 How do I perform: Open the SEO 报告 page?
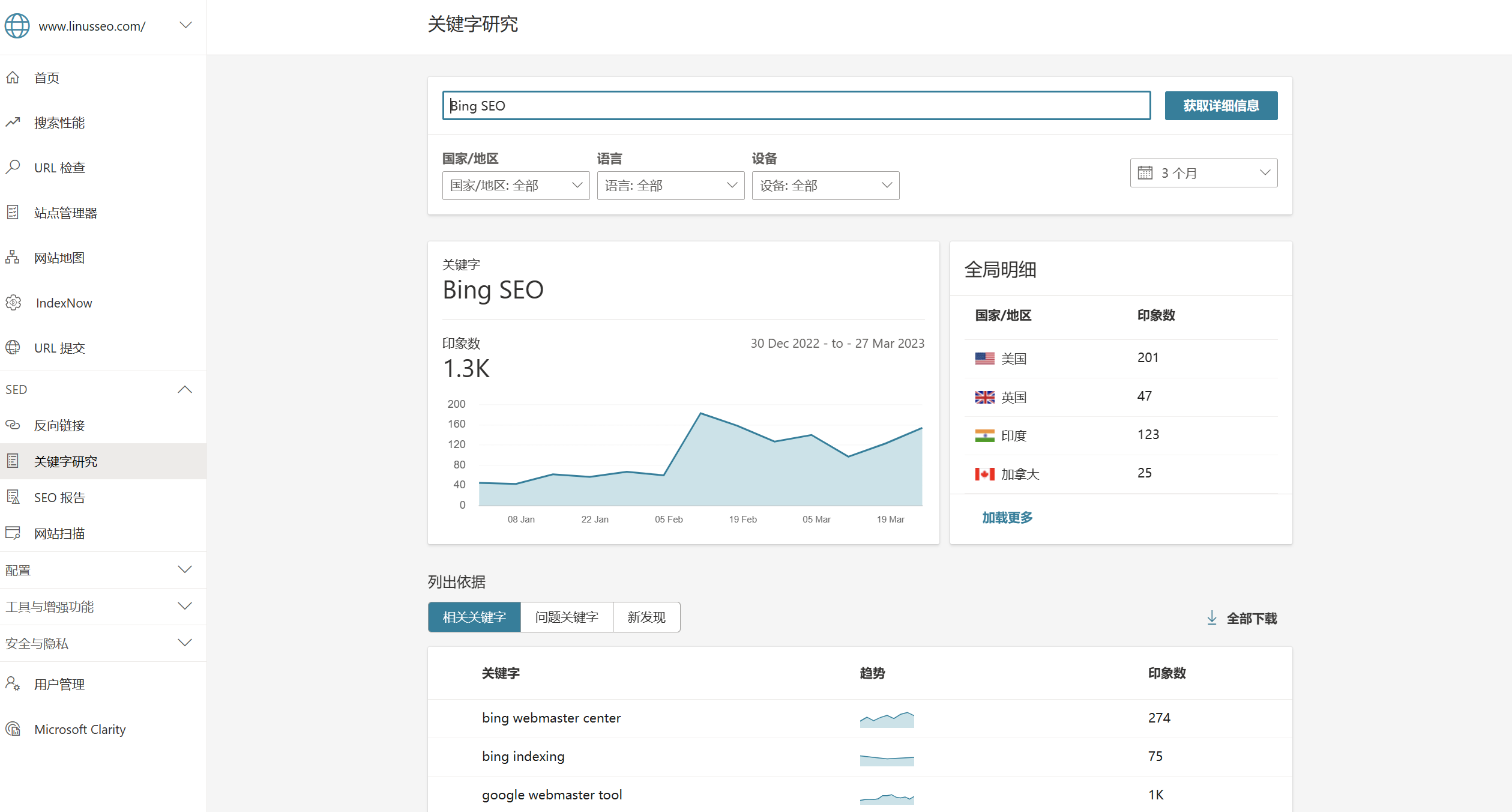click(x=59, y=497)
